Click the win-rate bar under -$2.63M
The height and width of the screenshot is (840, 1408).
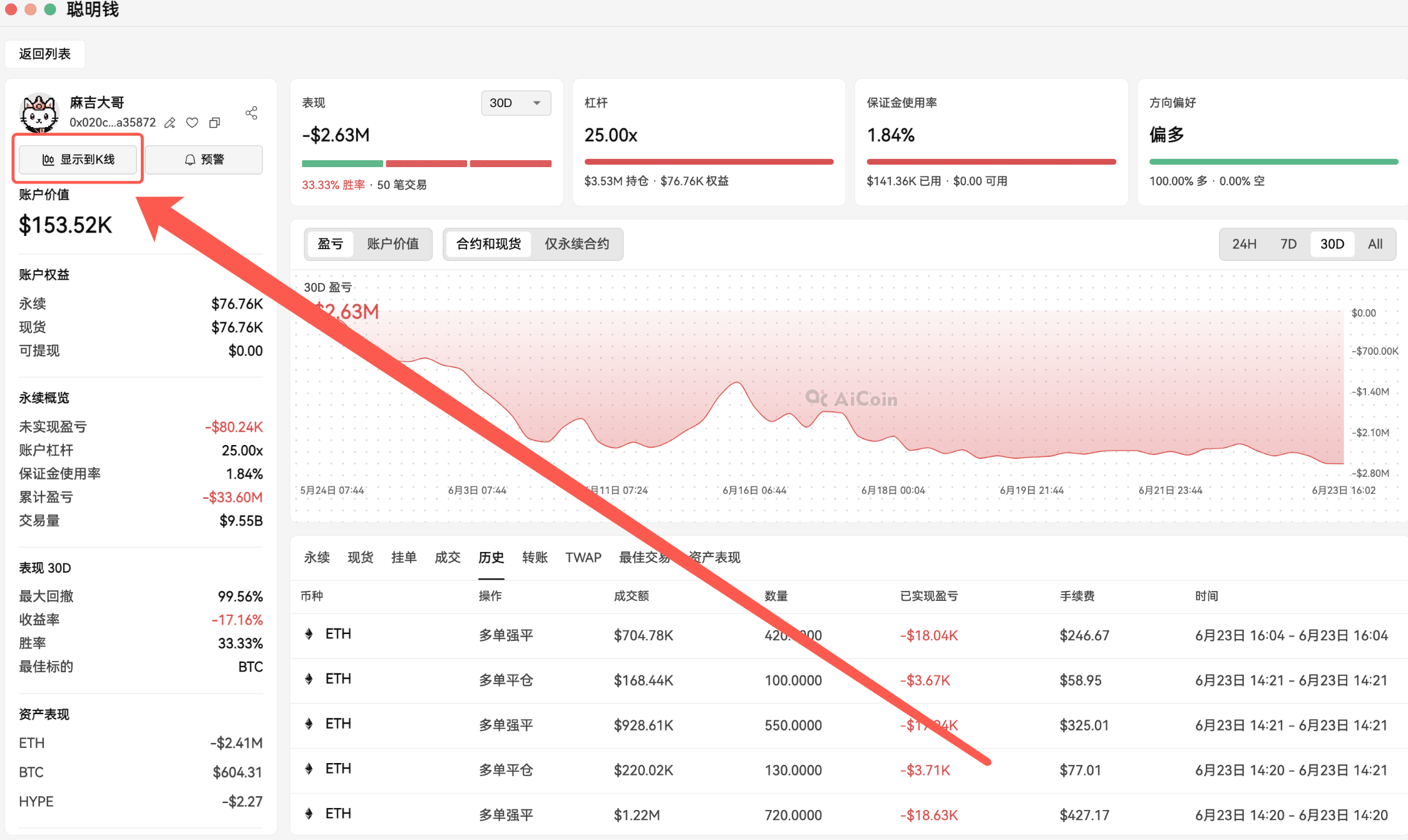pyautogui.click(x=426, y=164)
